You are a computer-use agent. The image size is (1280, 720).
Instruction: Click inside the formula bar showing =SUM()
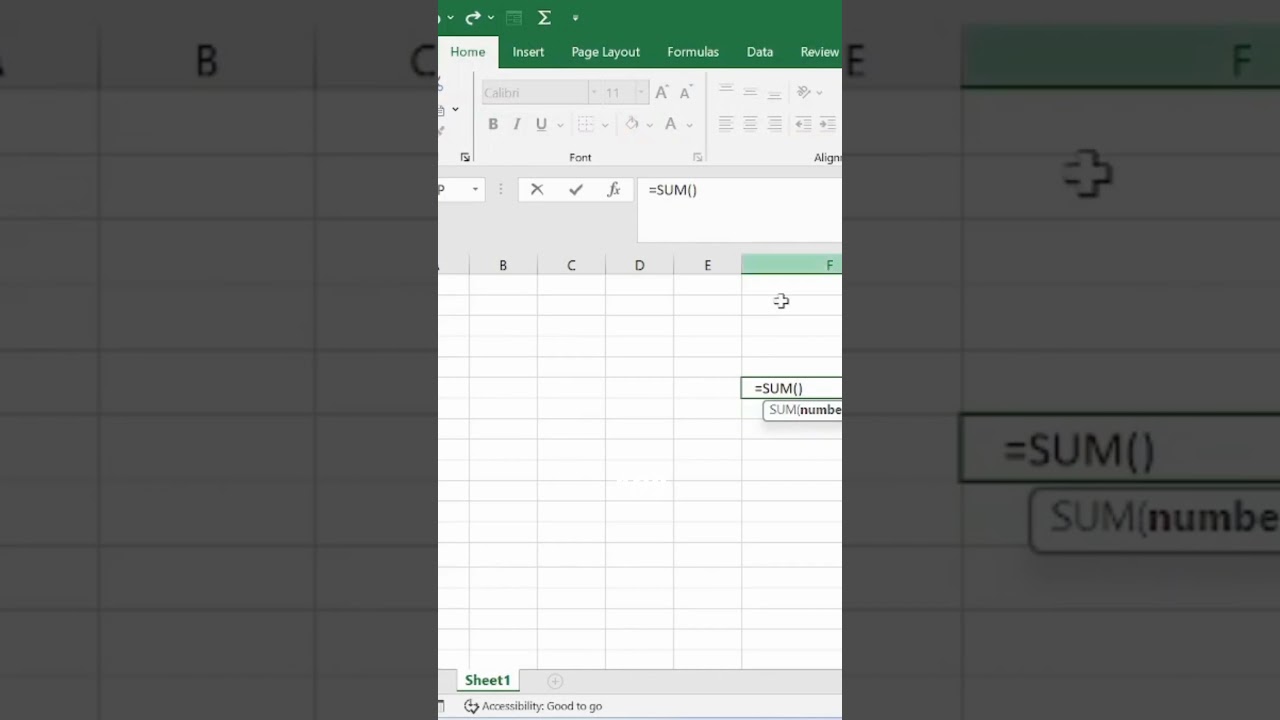pyautogui.click(x=740, y=210)
